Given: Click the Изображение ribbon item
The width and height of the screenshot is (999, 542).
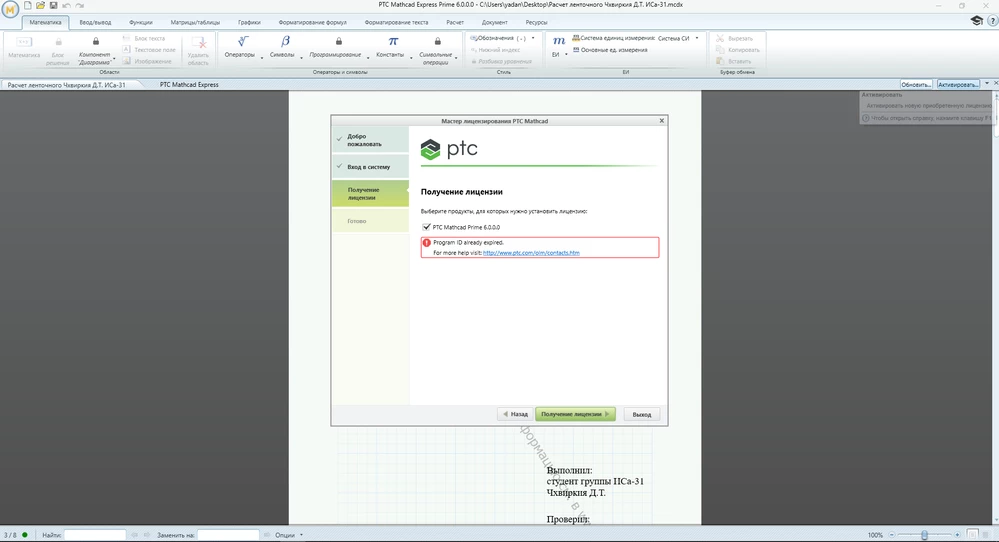Looking at the screenshot, I should (147, 61).
